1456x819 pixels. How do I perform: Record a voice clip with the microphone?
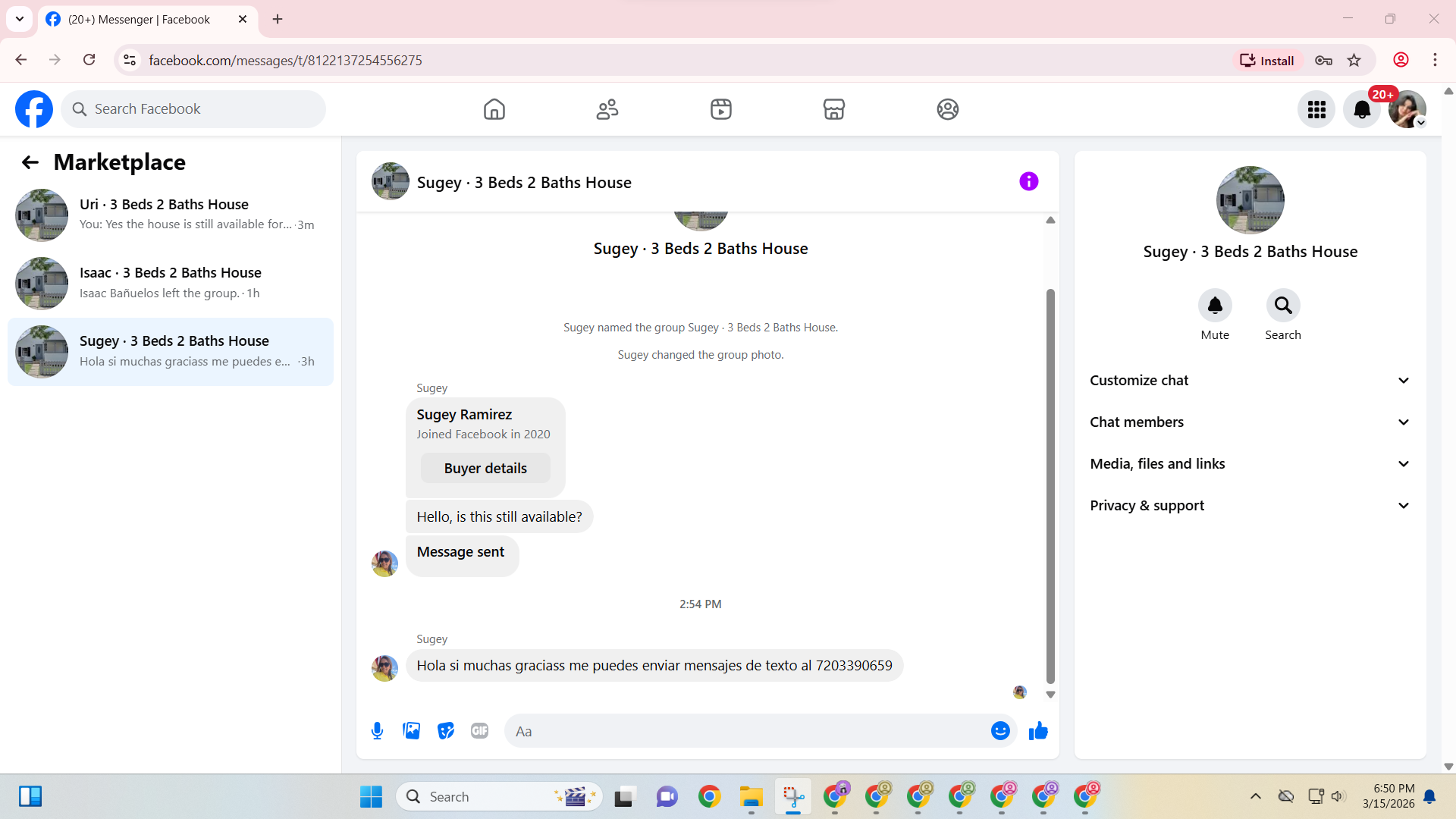click(377, 731)
